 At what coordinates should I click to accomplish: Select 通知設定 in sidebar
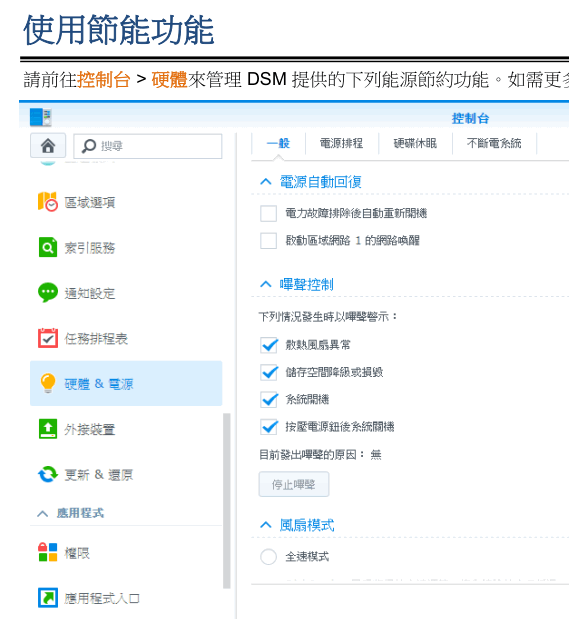tap(126, 293)
